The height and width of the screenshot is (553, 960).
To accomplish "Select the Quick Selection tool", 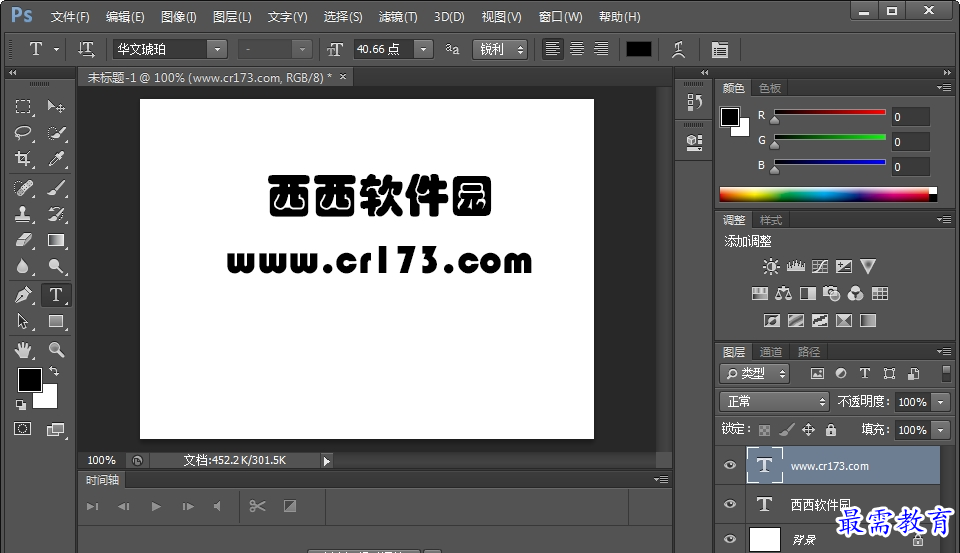I will tap(56, 132).
